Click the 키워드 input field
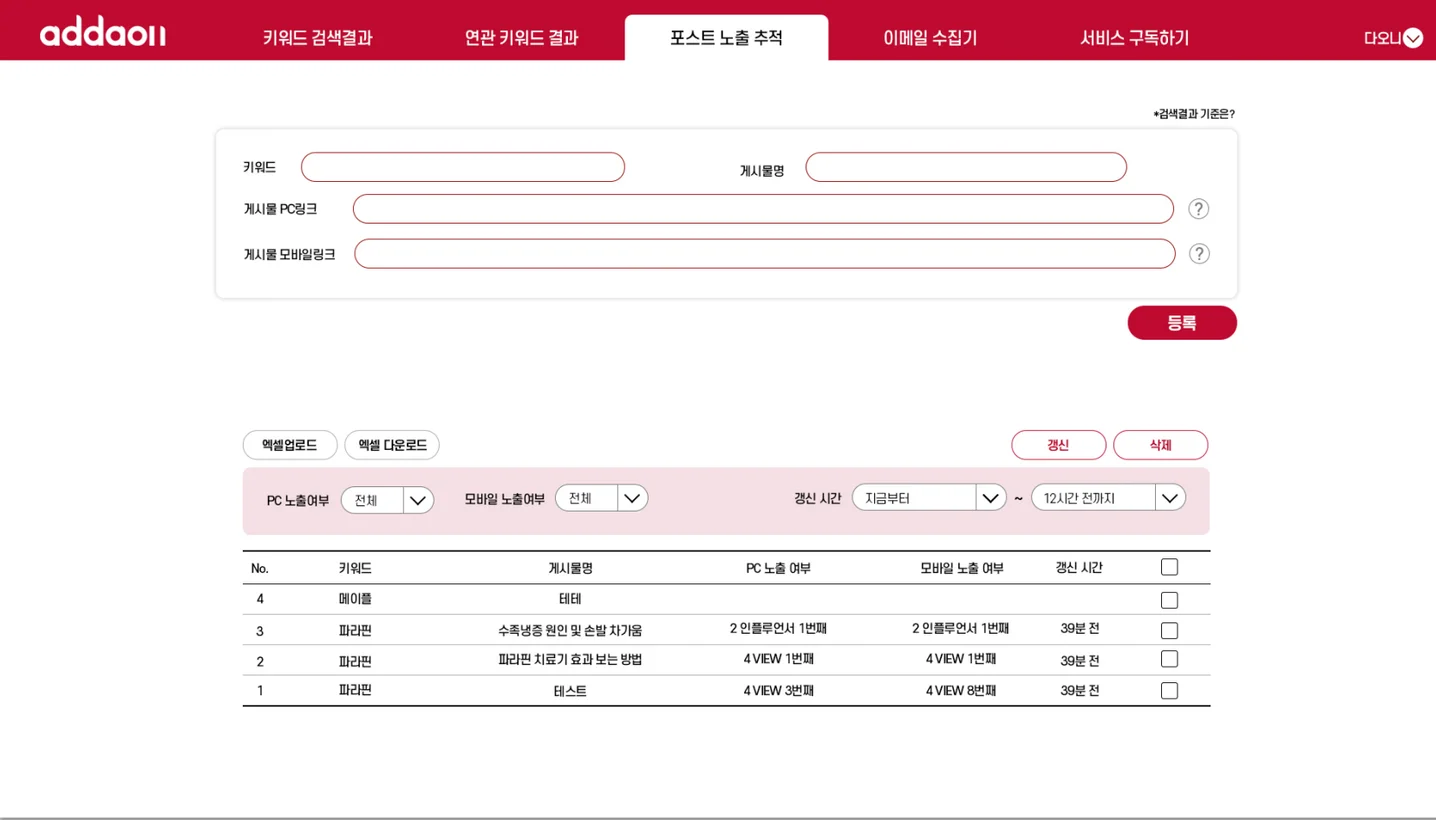 tap(463, 167)
